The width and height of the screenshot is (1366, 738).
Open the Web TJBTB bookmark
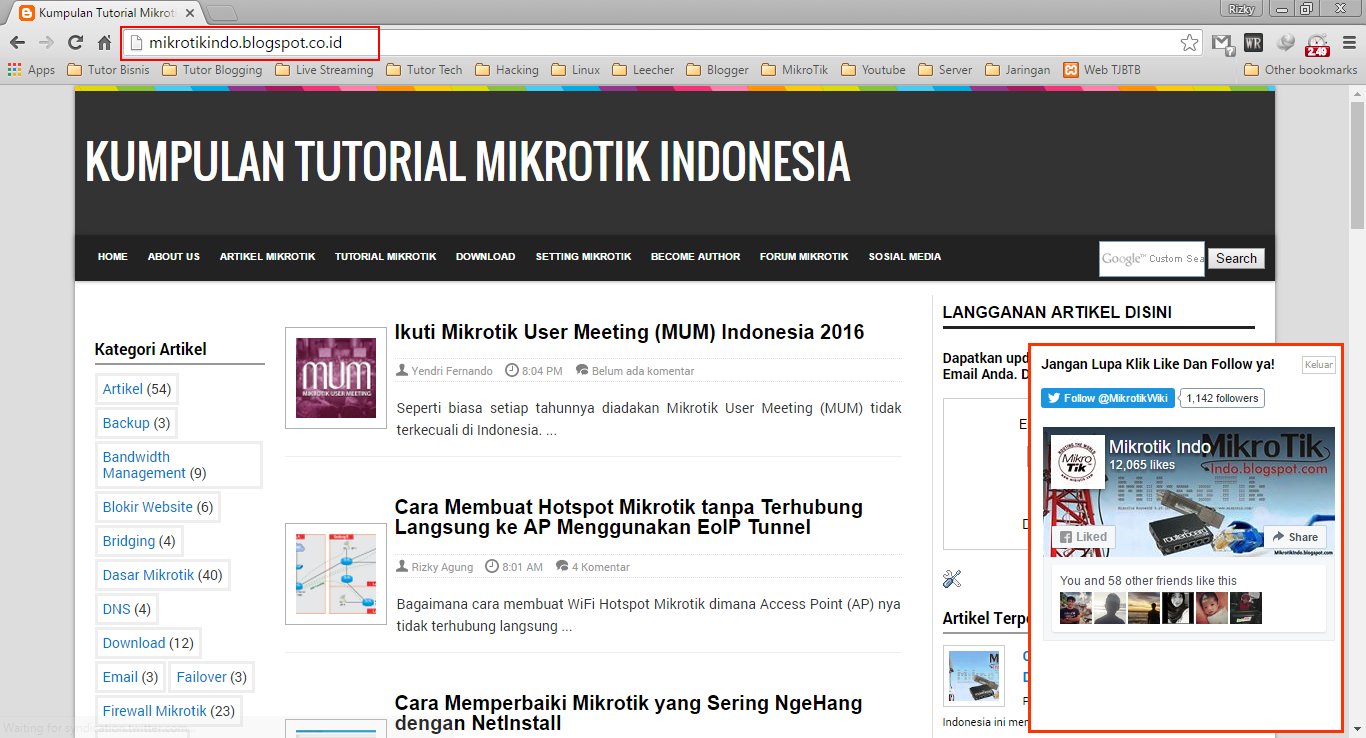point(1101,70)
